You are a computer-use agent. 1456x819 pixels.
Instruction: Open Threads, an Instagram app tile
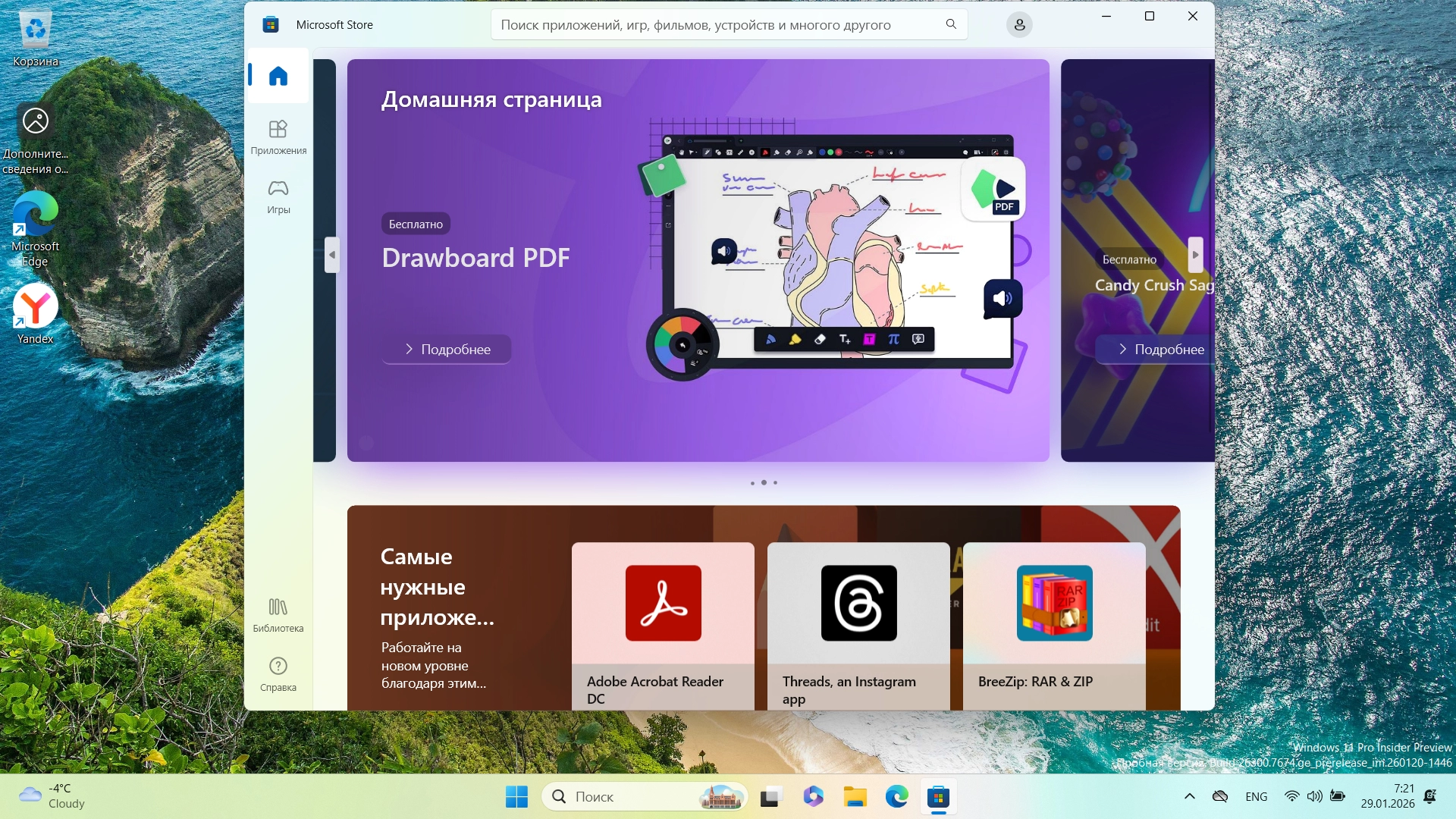[x=858, y=626]
